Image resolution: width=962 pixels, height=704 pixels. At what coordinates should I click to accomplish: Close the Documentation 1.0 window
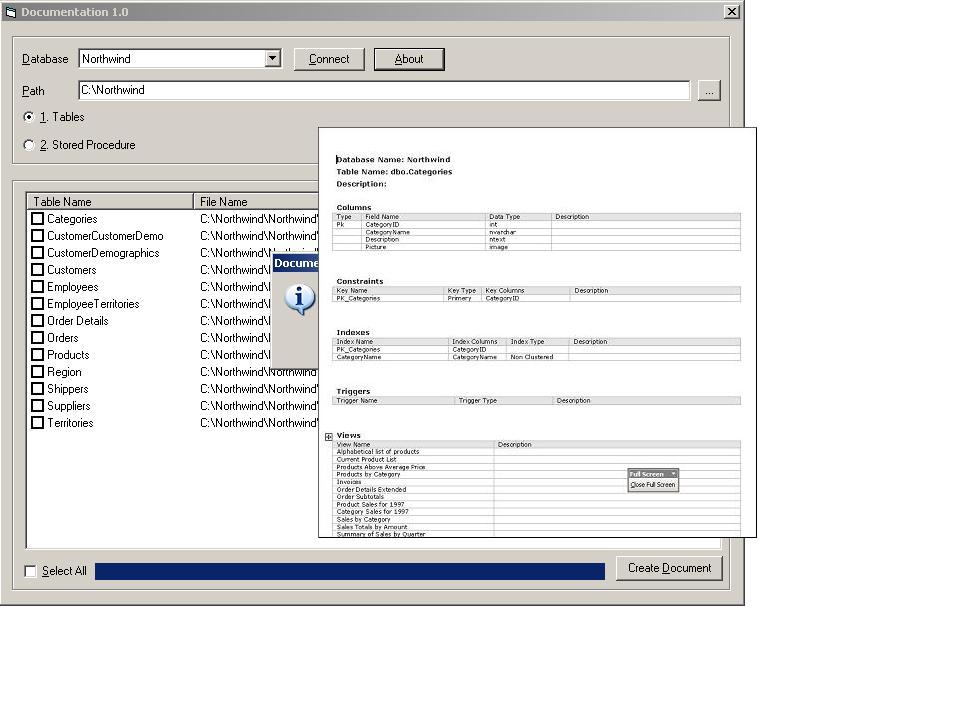coord(731,12)
